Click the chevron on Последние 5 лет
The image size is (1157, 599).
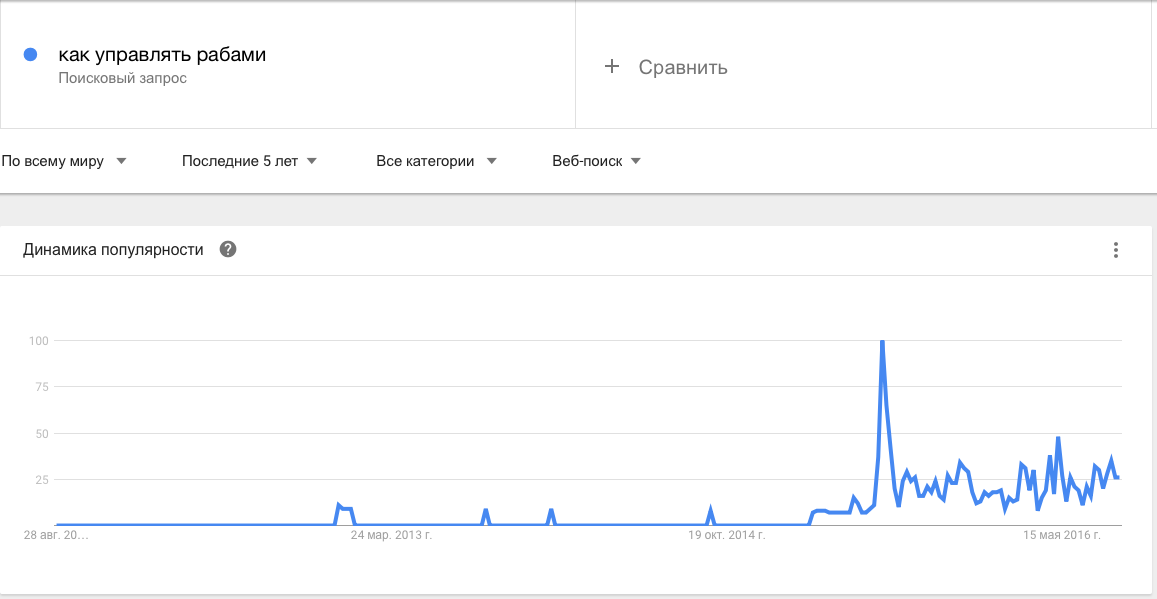(311, 160)
